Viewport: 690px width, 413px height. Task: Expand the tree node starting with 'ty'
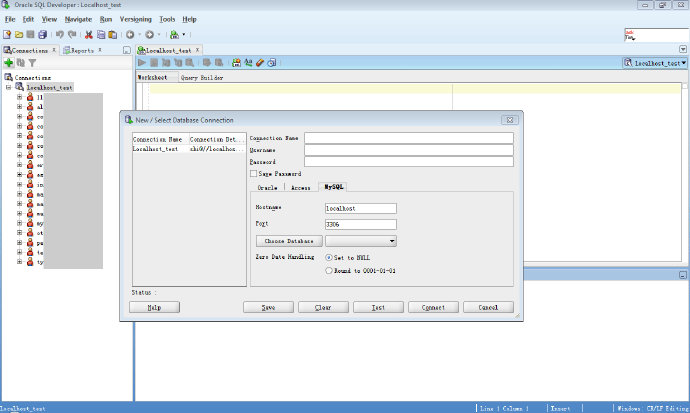pyautogui.click(x=19, y=262)
